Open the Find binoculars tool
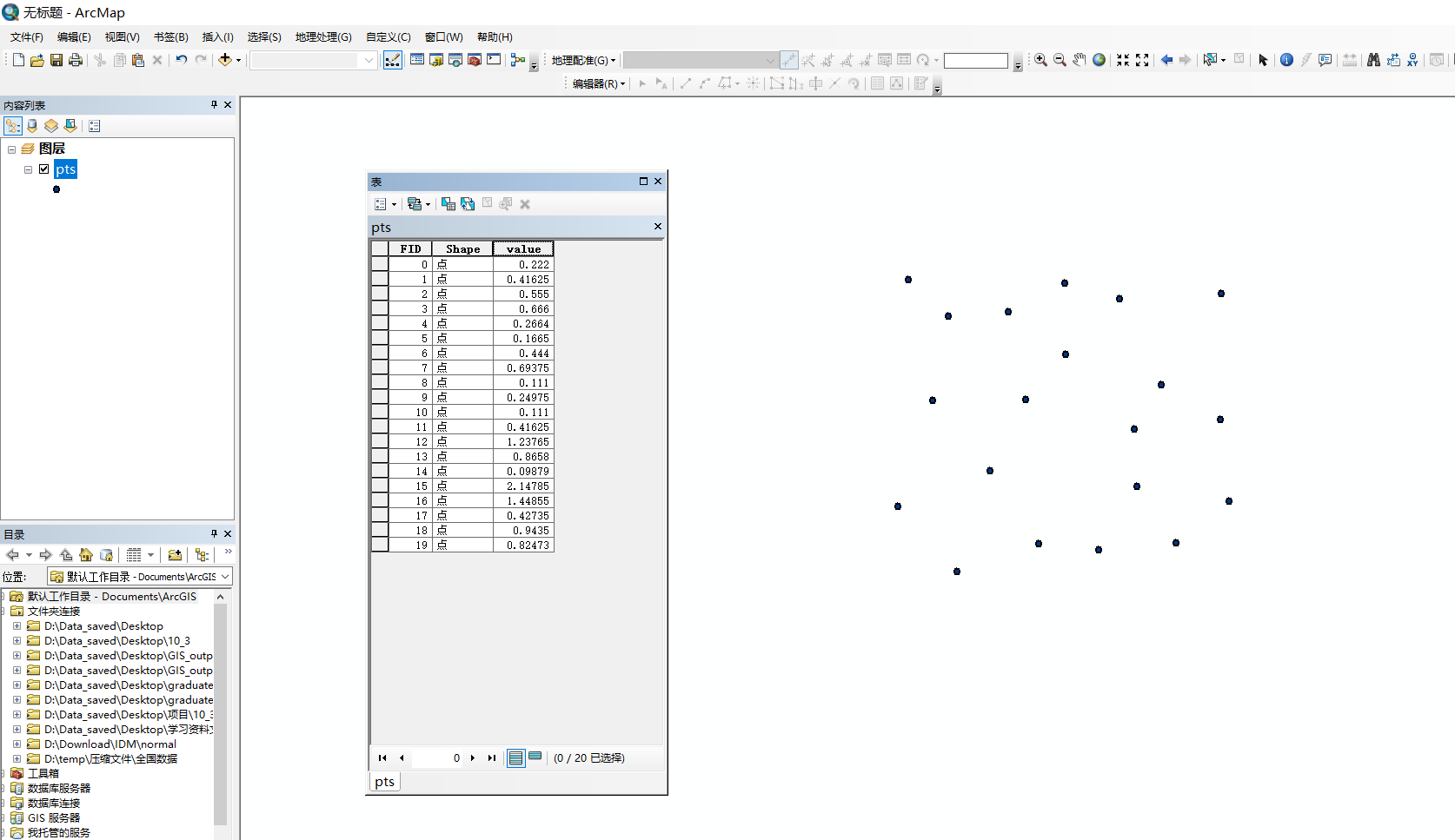 click(1373, 60)
